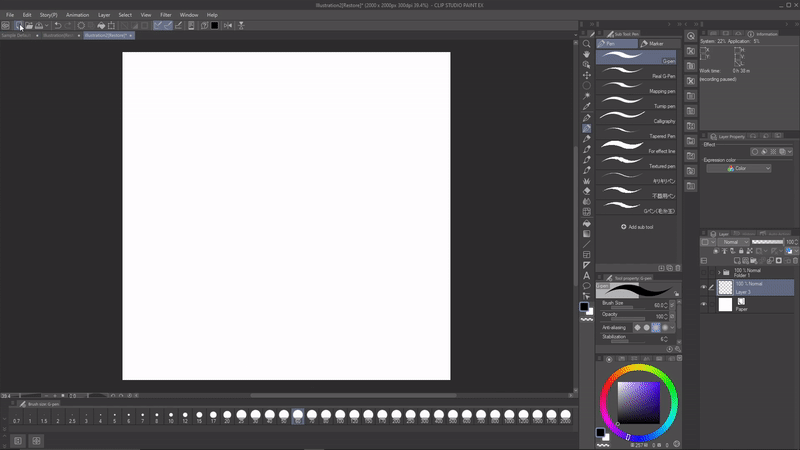Select the Eyedropper tool
This screenshot has width=800, height=450.
[587, 107]
